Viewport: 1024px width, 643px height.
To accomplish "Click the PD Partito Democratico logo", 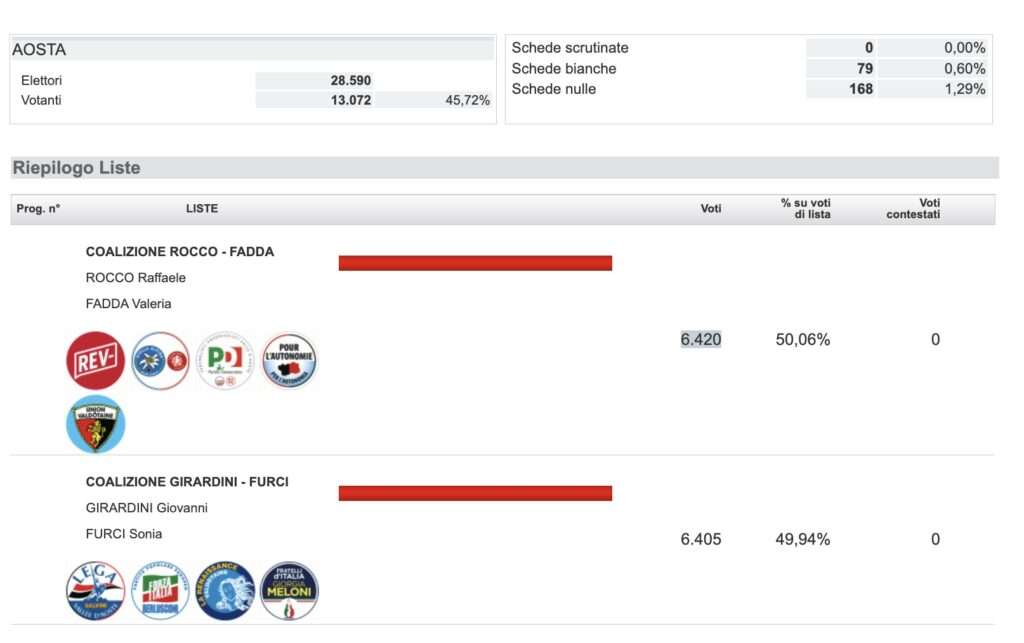I will pos(225,360).
